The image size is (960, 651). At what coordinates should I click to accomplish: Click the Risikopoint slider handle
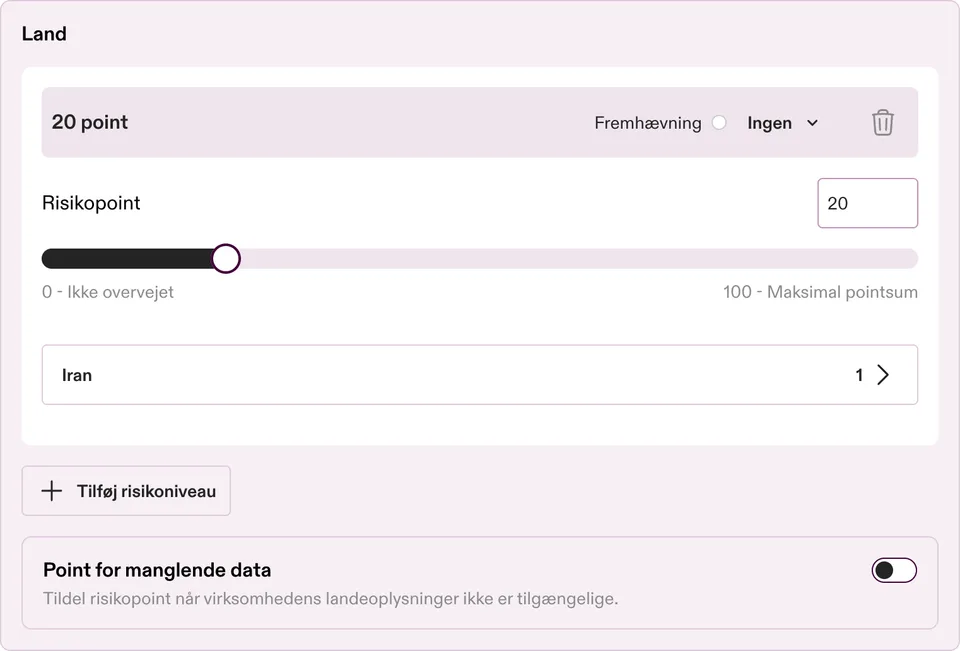coord(226,258)
